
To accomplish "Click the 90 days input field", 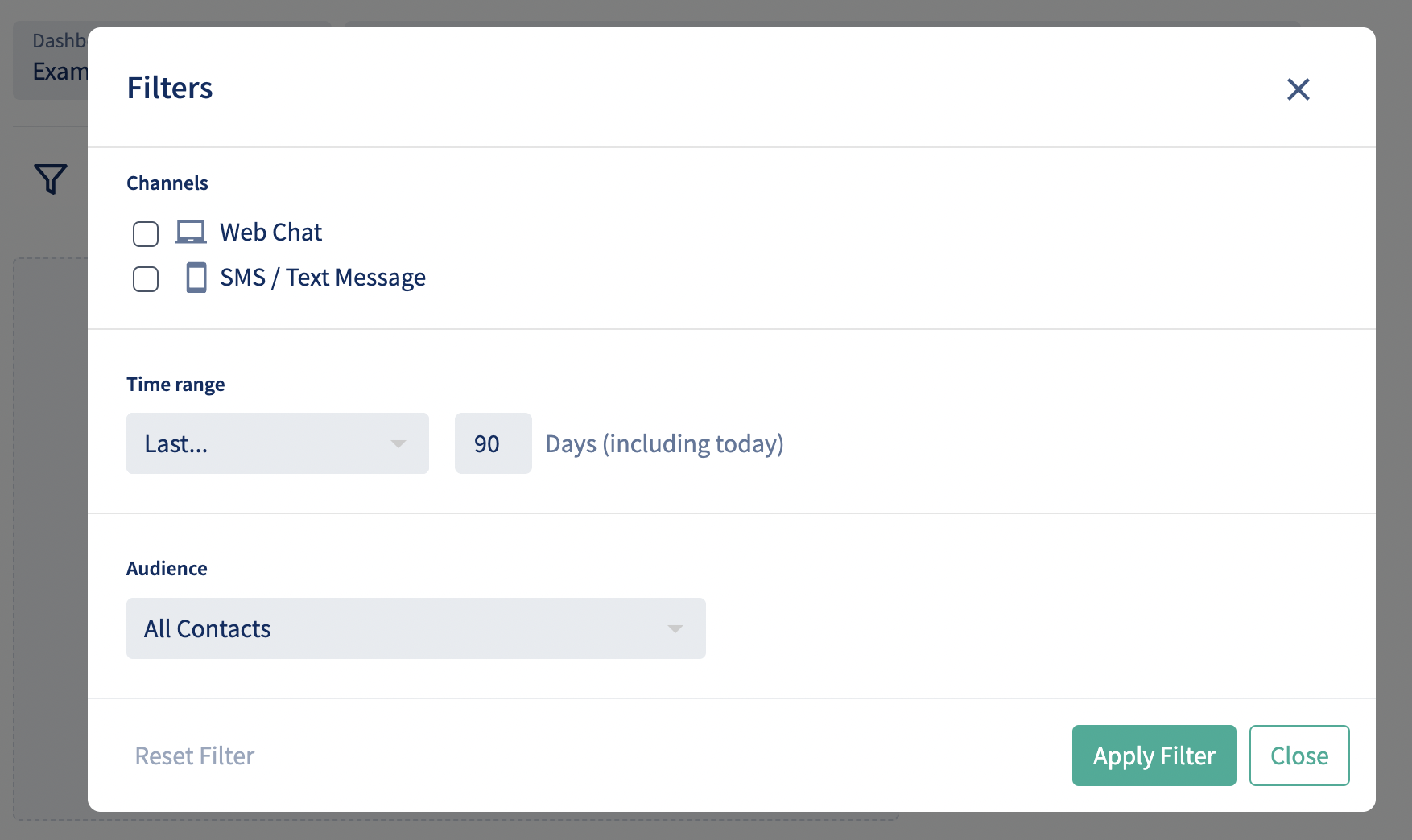I will click(x=493, y=443).
